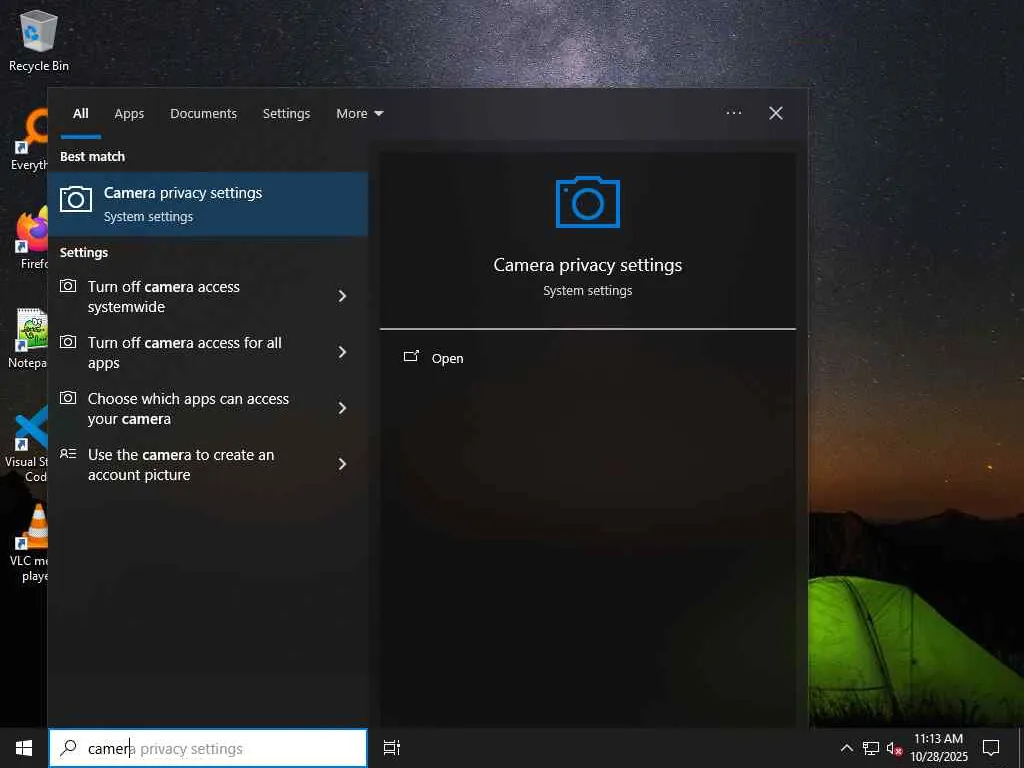This screenshot has width=1024, height=768.
Task: Expand arrow for Choose which apps can access camera
Action: coord(342,408)
